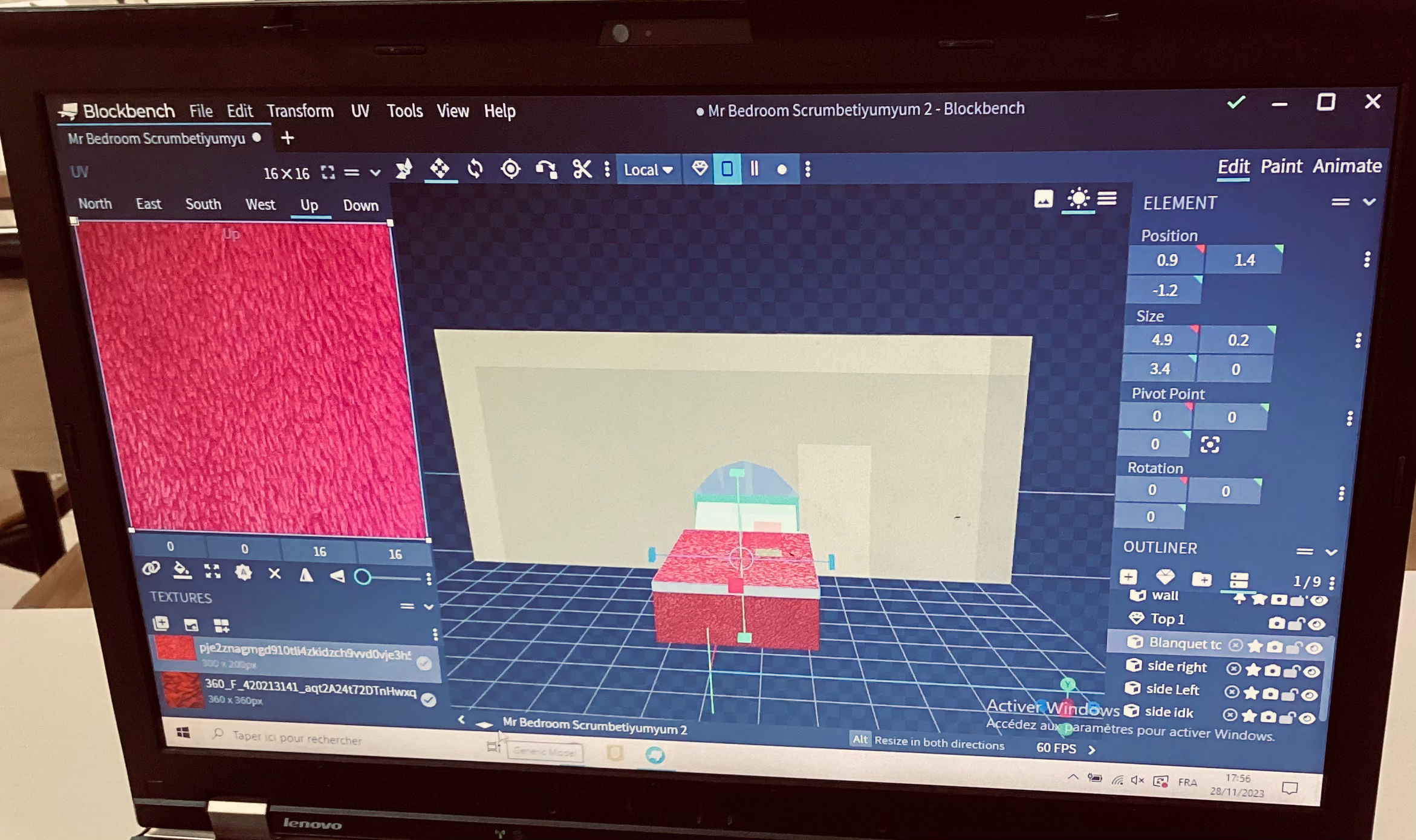Select the Move tool in the toolbar

click(440, 169)
